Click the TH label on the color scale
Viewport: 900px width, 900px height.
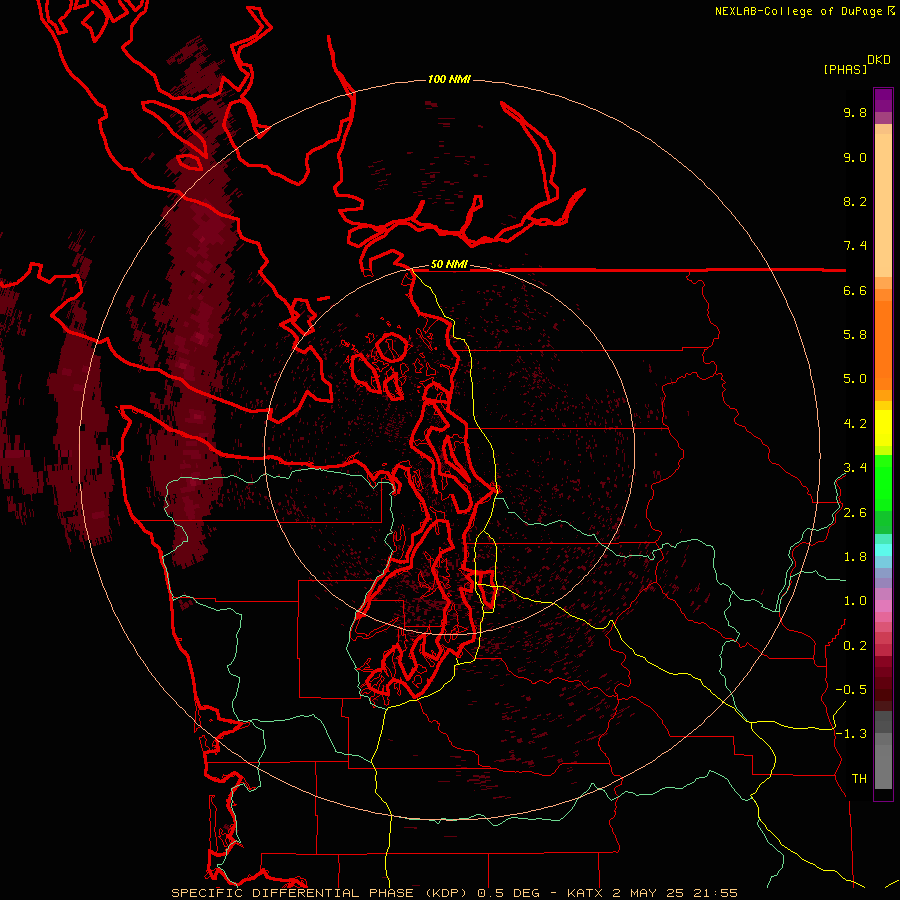coord(859,778)
